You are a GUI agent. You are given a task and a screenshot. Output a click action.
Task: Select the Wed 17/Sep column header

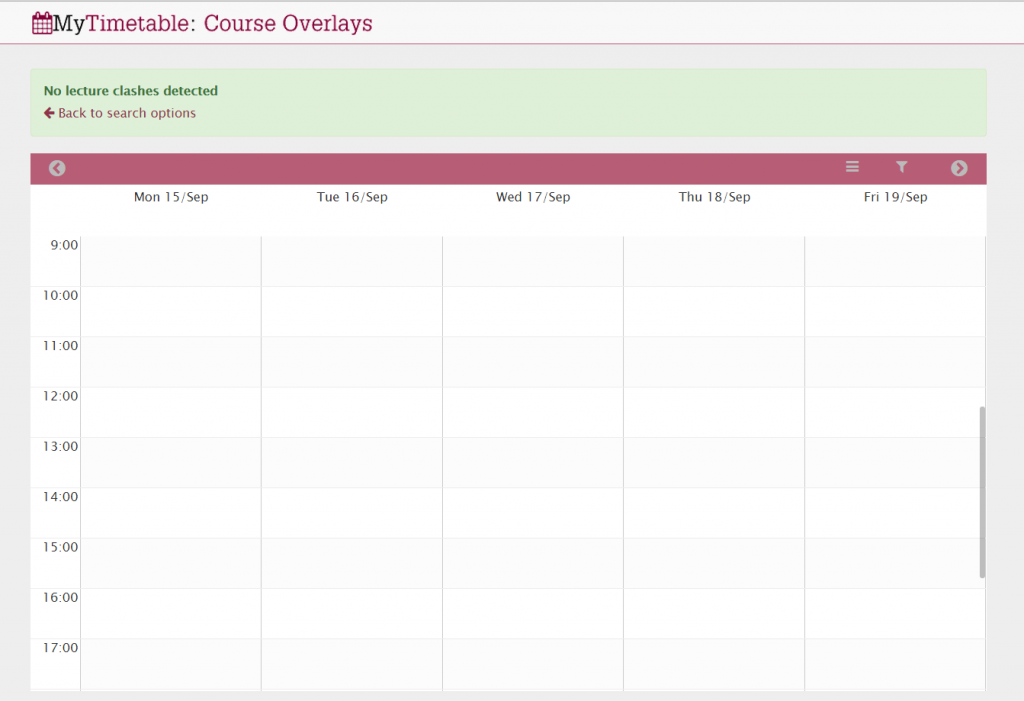click(533, 197)
